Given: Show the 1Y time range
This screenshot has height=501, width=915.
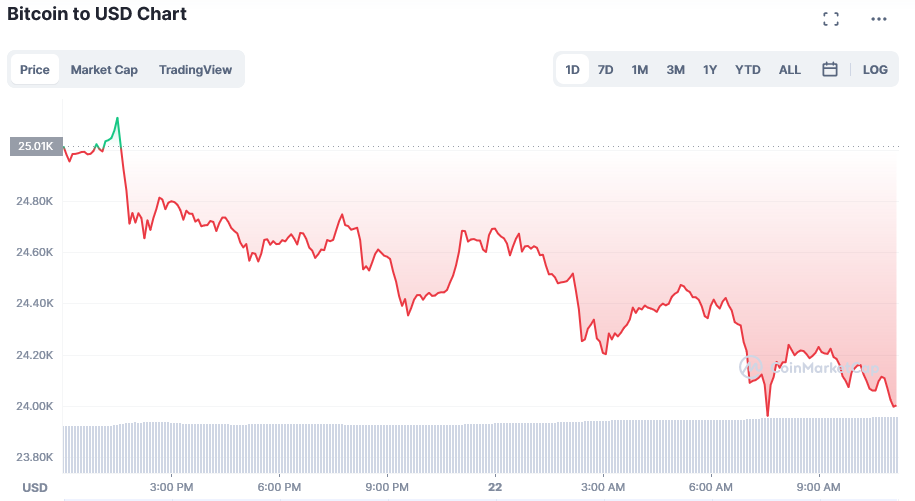Looking at the screenshot, I should tap(710, 69).
